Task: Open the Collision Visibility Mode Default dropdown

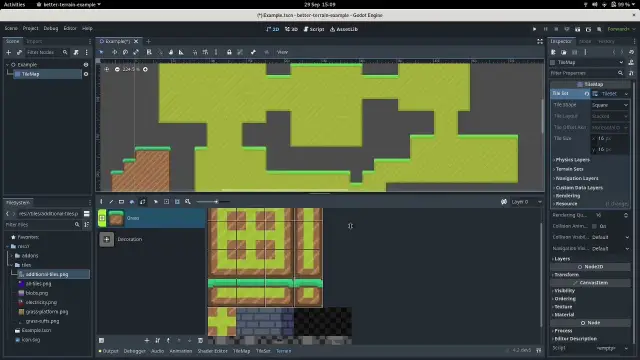Action: click(x=610, y=237)
